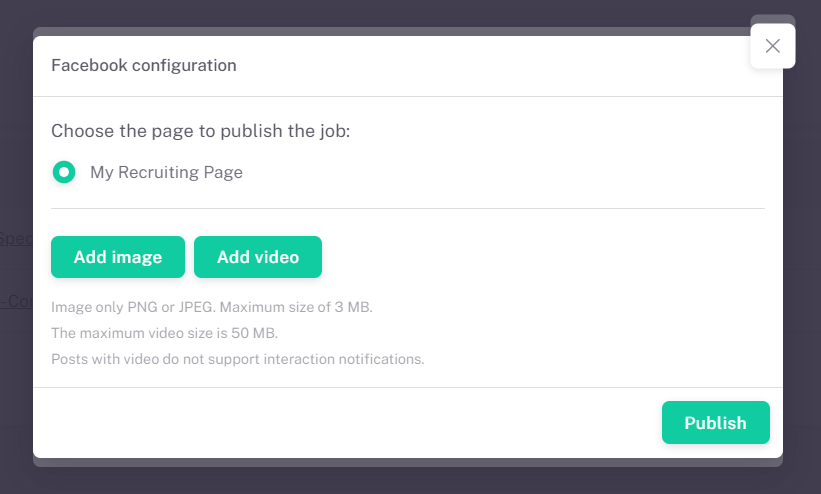Publish the job to Facebook

click(x=715, y=422)
